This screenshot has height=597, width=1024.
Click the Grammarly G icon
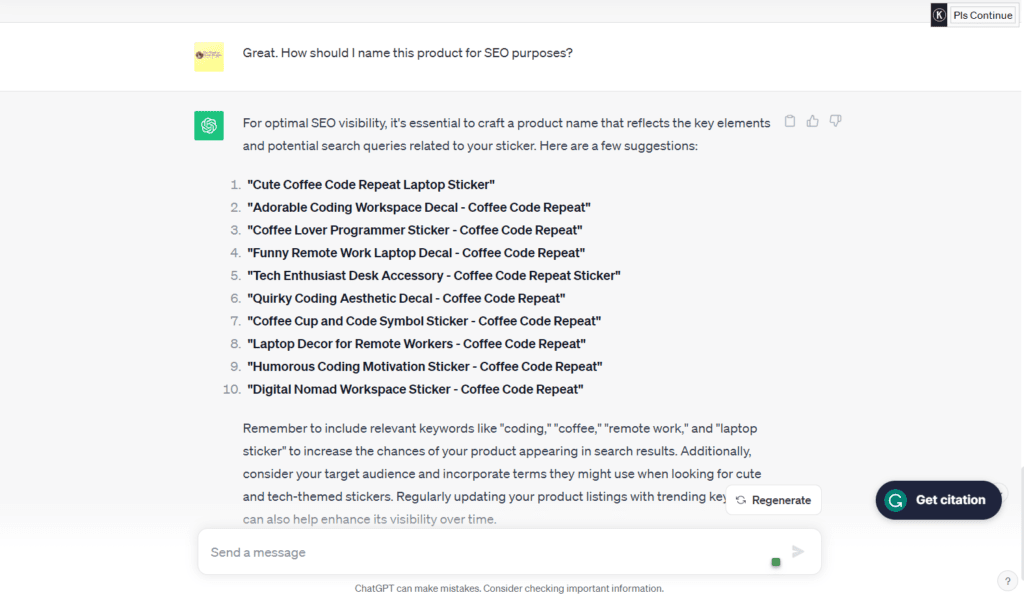896,500
